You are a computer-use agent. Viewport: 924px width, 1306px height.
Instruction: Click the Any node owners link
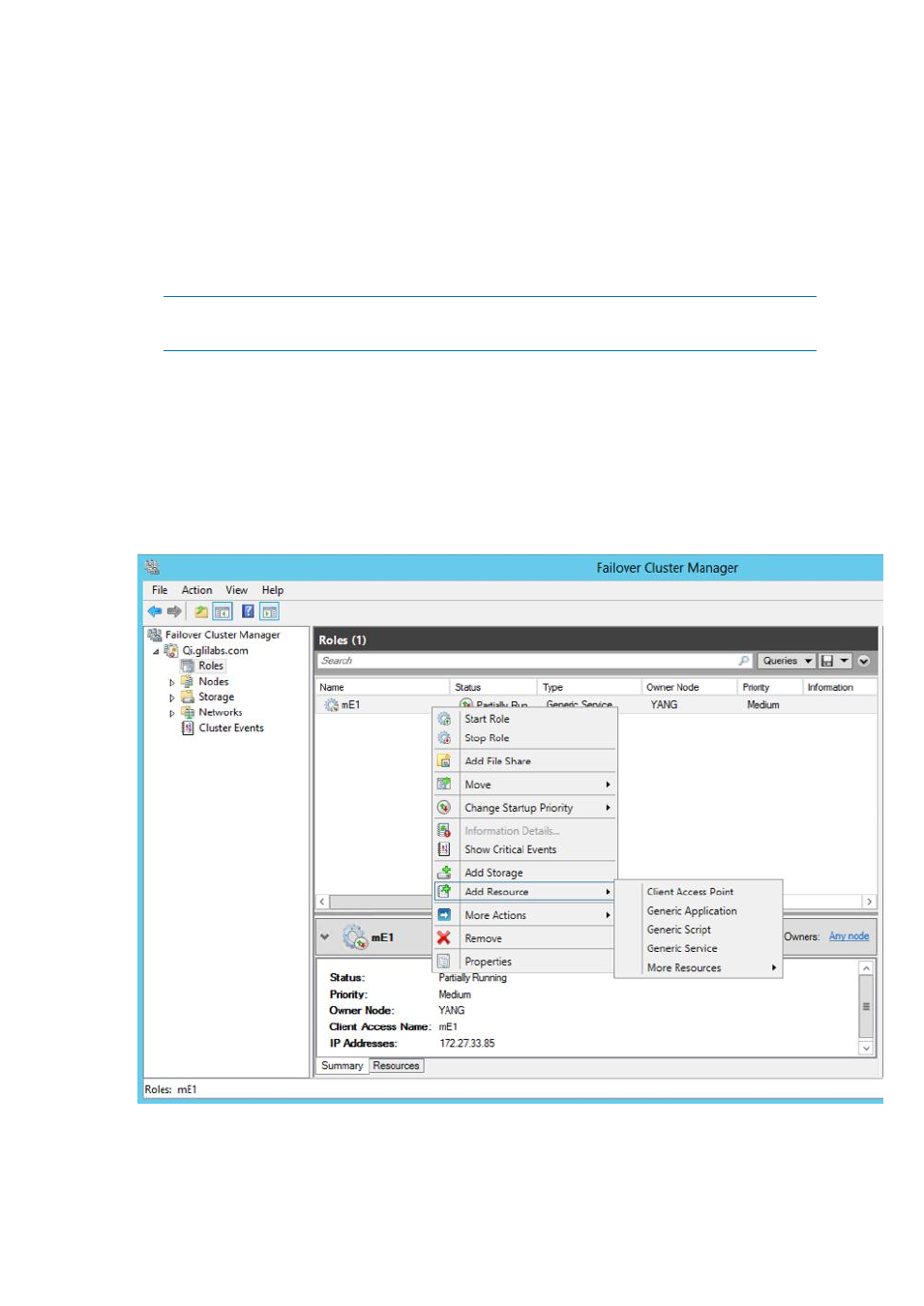pos(849,936)
